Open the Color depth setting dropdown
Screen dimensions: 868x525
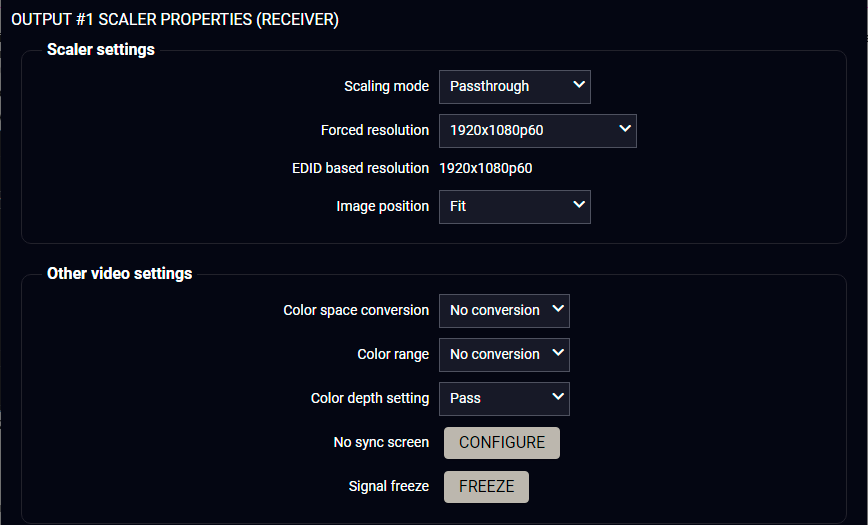504,399
